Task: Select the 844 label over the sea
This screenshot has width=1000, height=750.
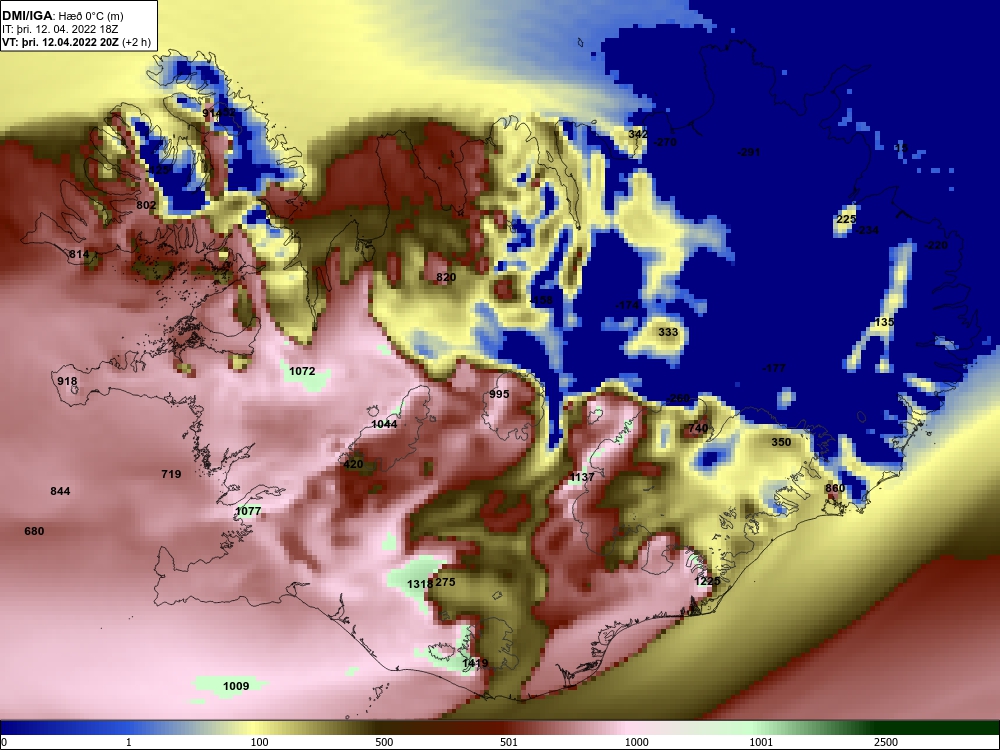Action: (x=60, y=491)
